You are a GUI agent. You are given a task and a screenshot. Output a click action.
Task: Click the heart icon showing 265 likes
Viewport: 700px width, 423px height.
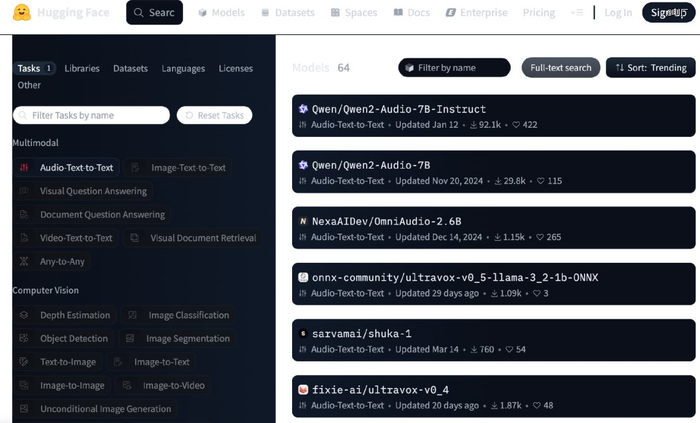540,237
